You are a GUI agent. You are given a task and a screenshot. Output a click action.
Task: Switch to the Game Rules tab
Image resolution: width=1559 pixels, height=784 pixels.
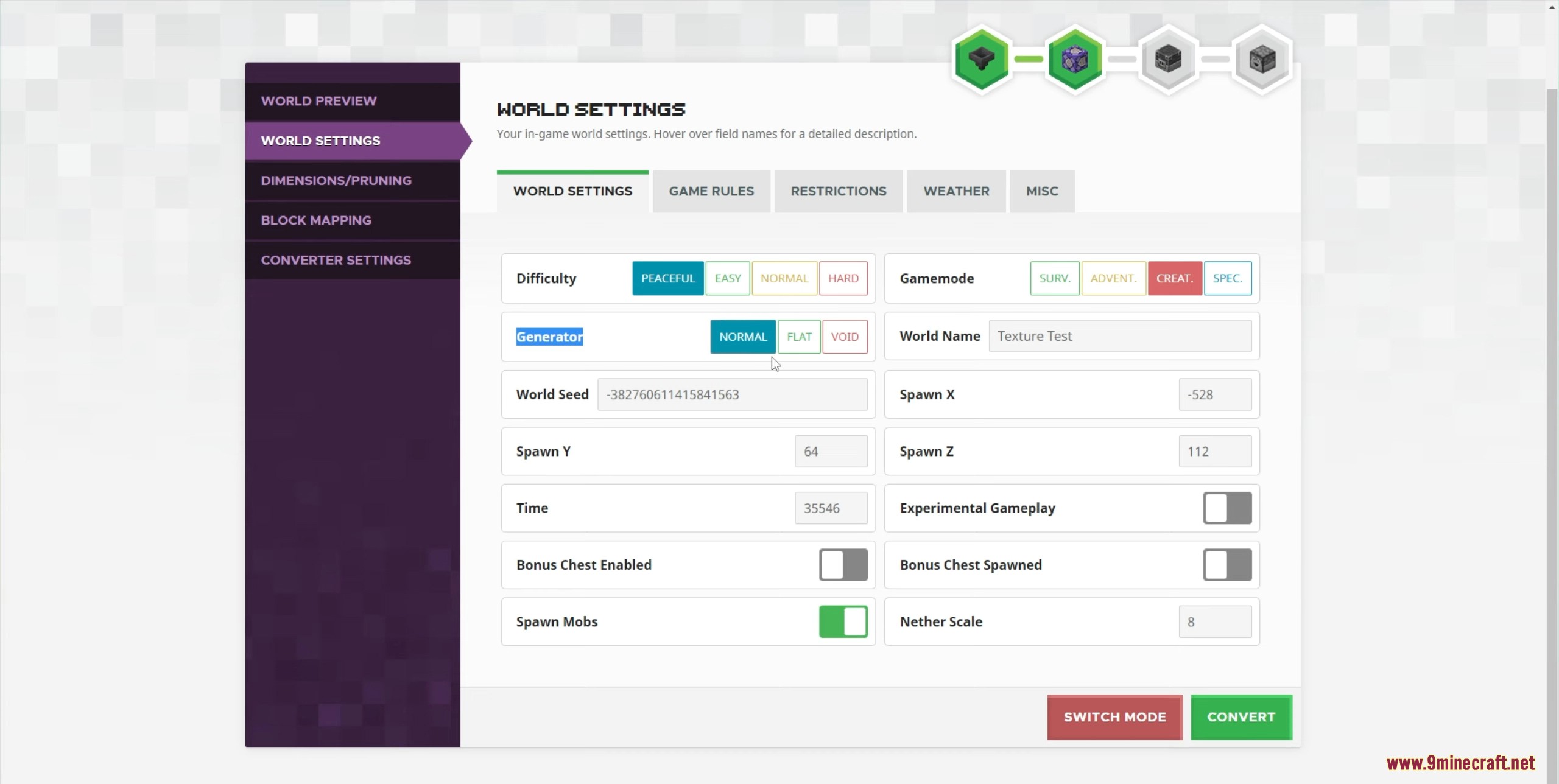click(x=711, y=192)
